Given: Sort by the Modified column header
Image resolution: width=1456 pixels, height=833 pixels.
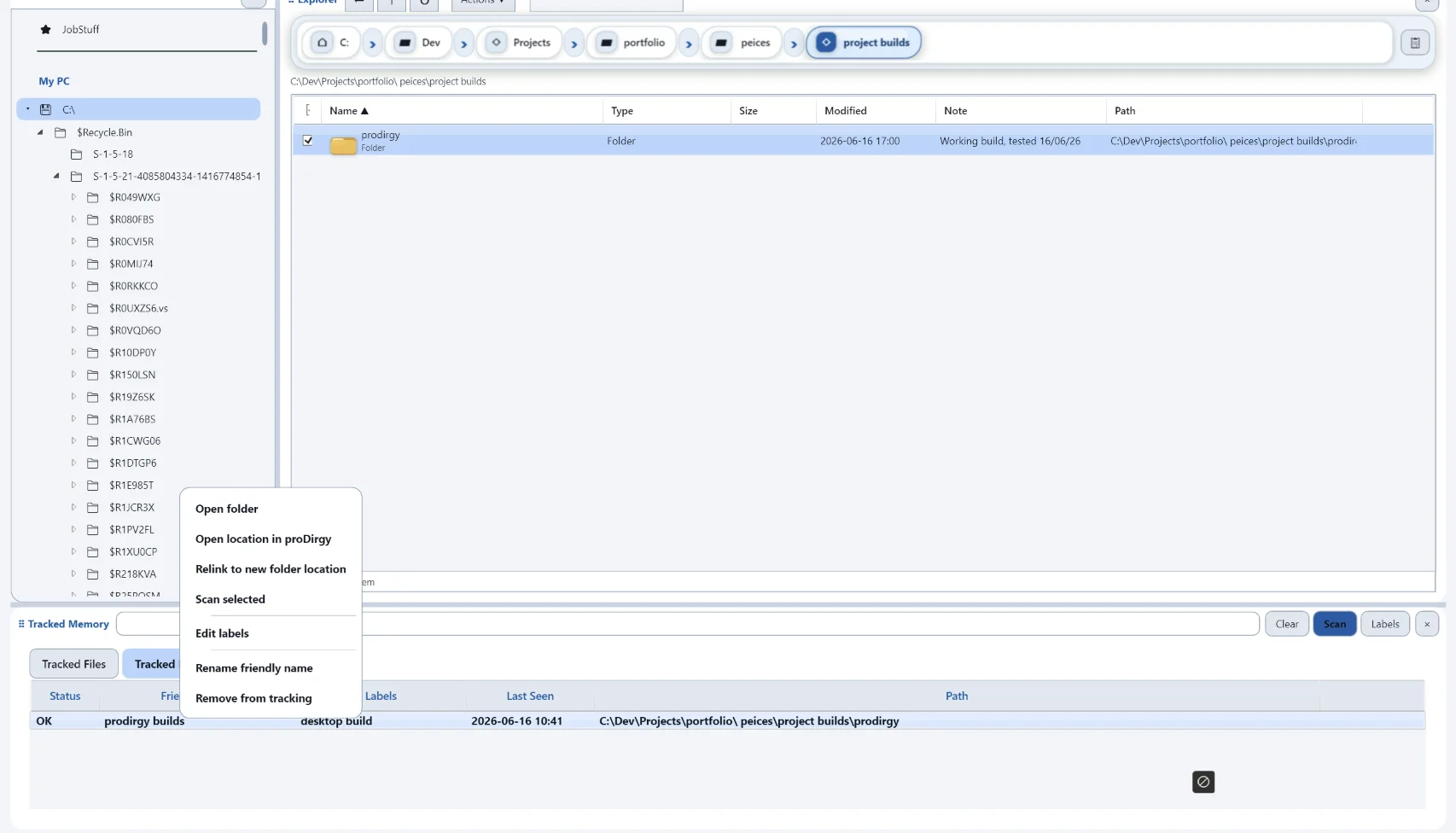Looking at the screenshot, I should click(x=876, y=111).
